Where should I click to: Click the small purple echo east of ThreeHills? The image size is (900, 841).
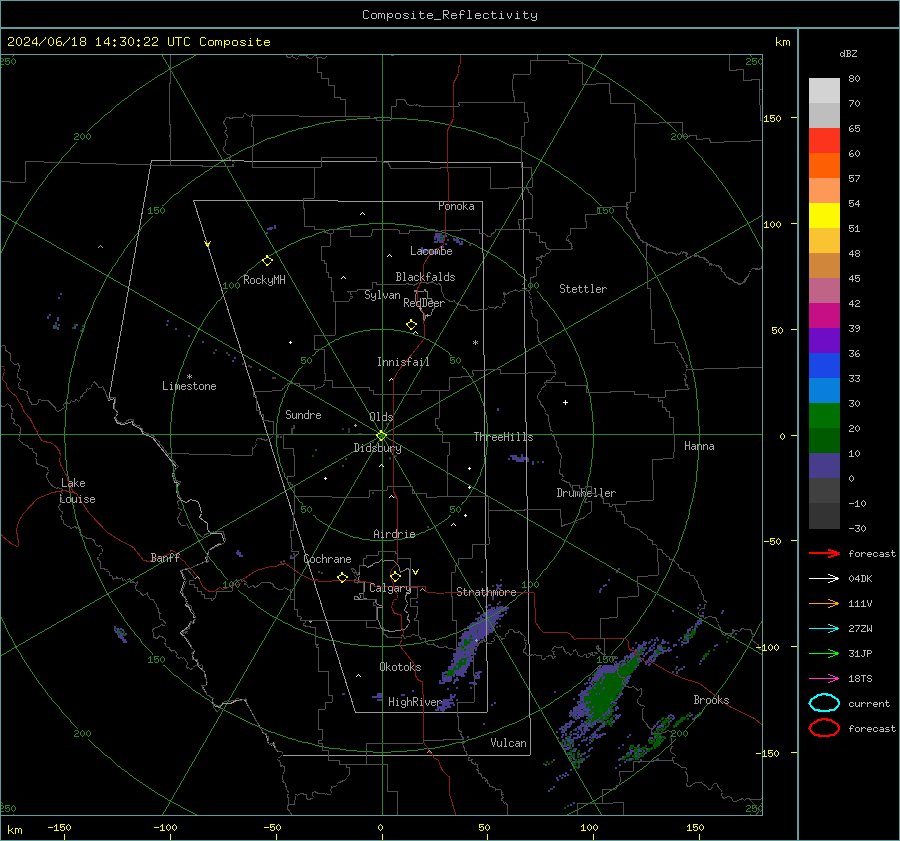pos(518,458)
